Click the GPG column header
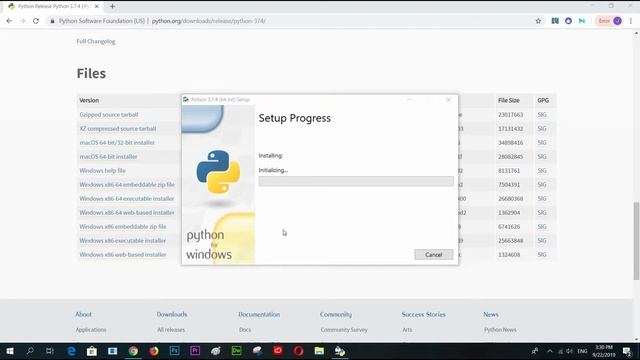Screen dimensions: 640x360 click(x=543, y=100)
